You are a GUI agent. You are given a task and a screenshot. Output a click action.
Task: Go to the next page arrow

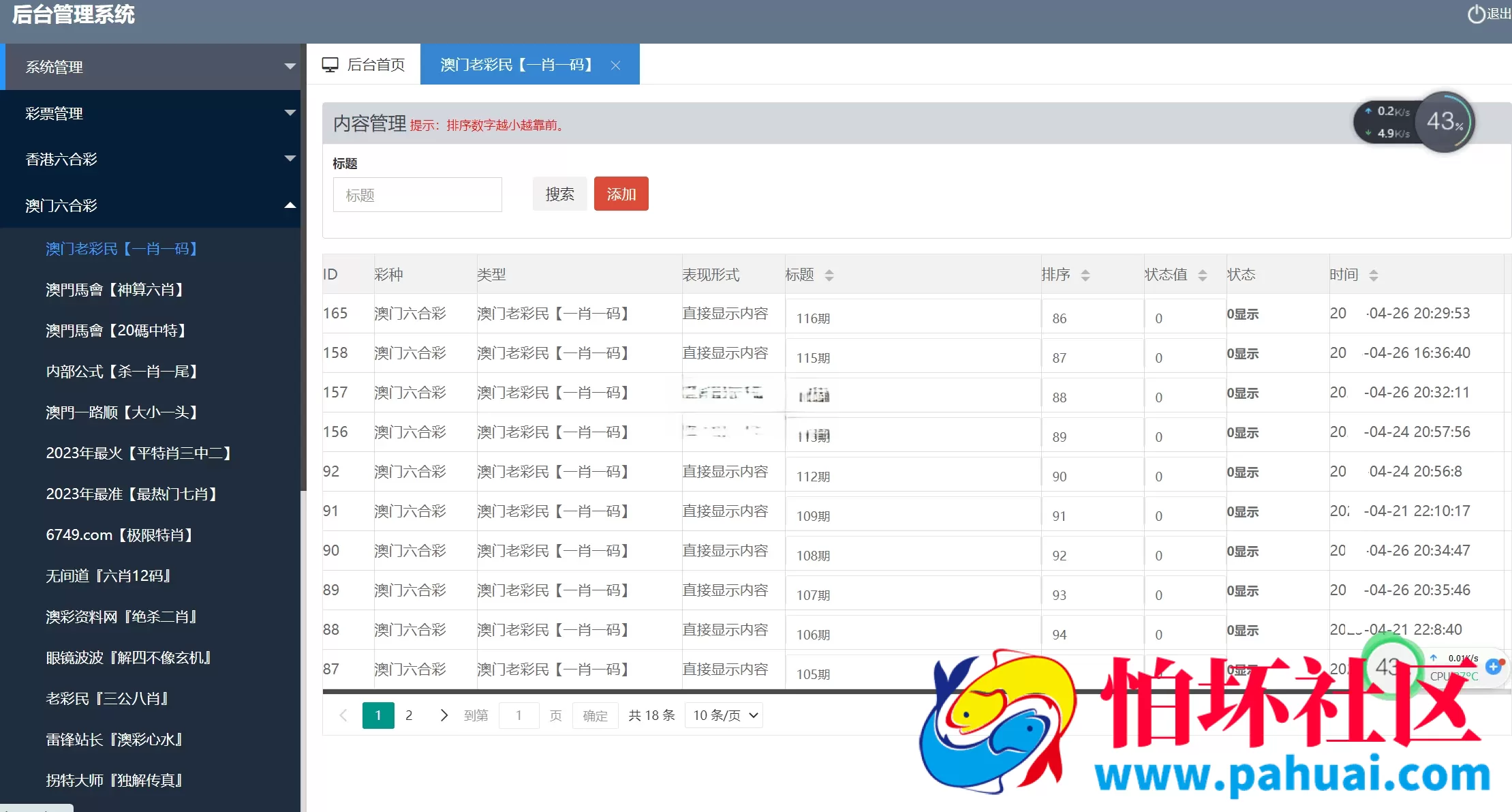444,715
